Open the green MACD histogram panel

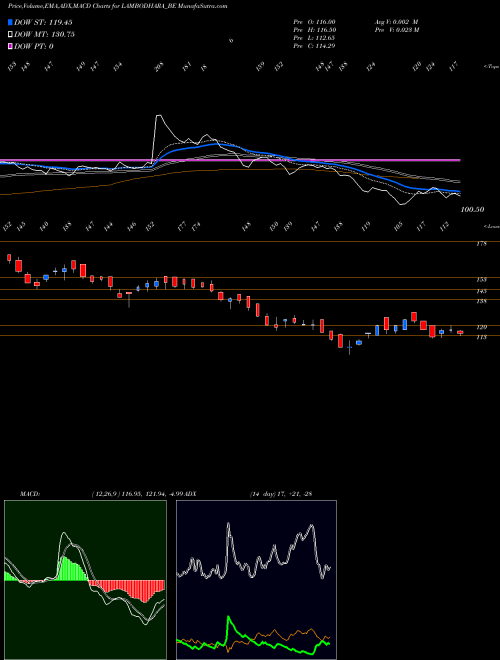click(85, 580)
